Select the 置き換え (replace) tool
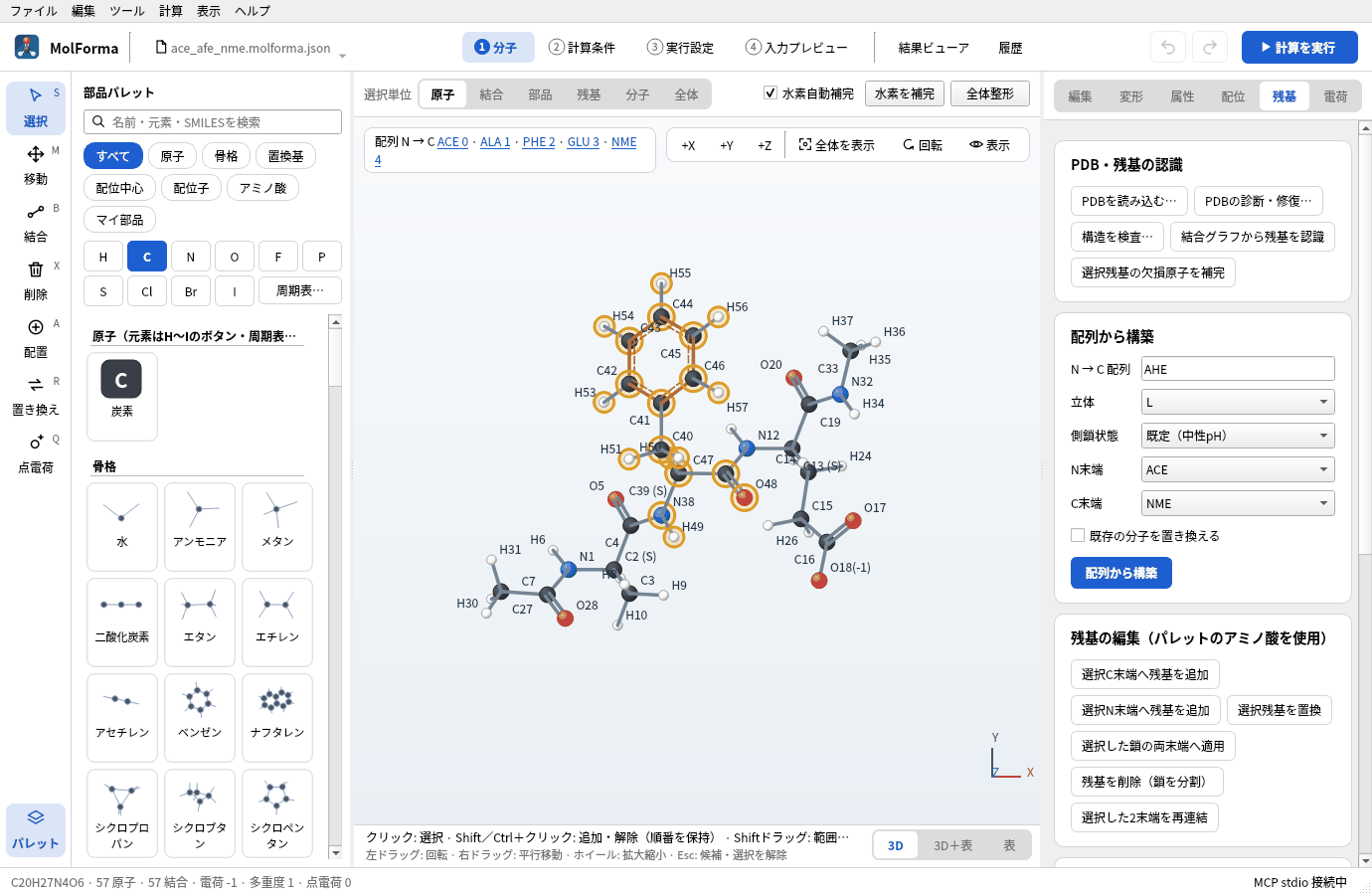The image size is (1372, 895). [36, 396]
